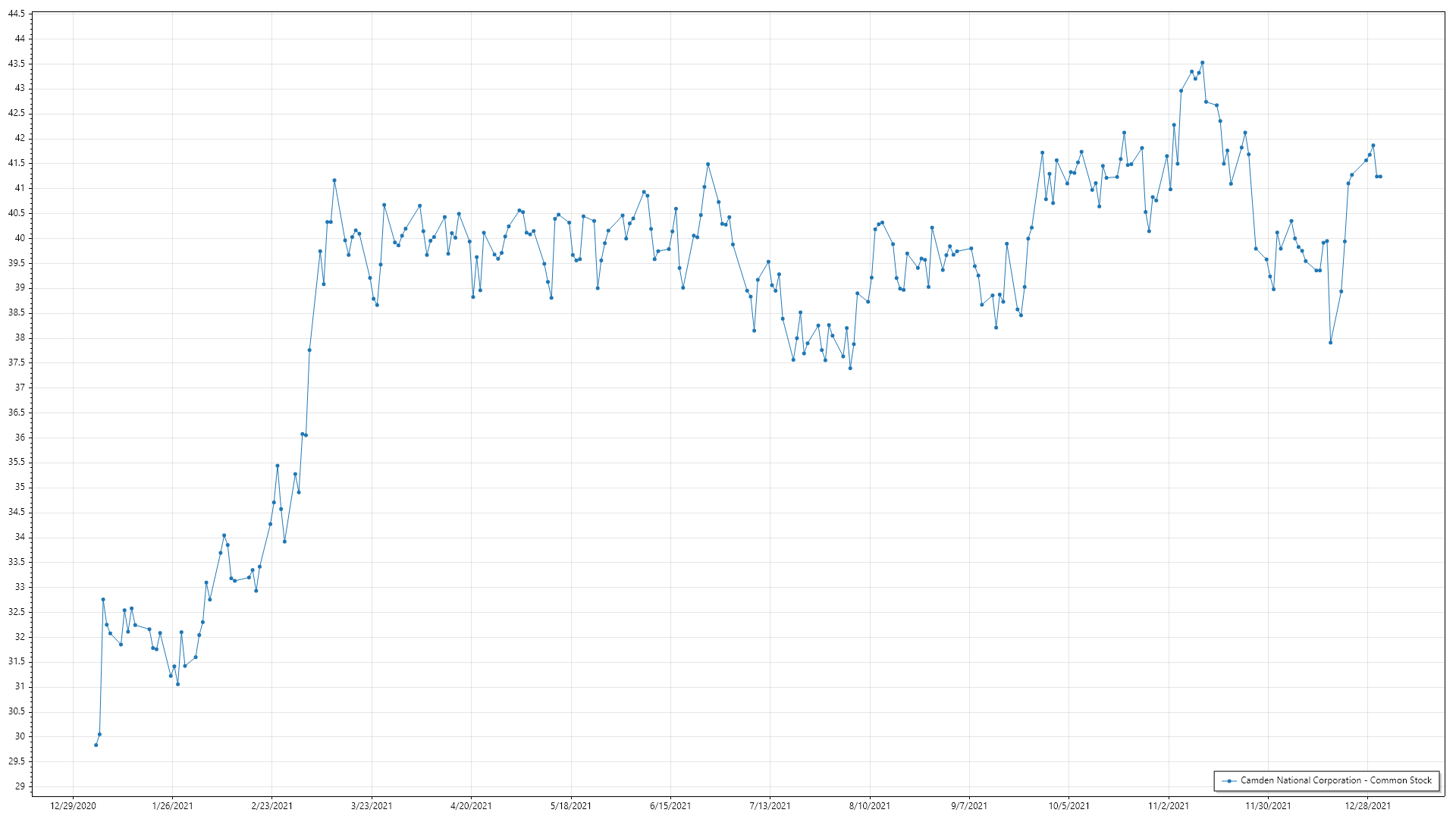The width and height of the screenshot is (1456, 819).
Task: Click the 1/26/2021 x-axis date label
Action: click(172, 806)
